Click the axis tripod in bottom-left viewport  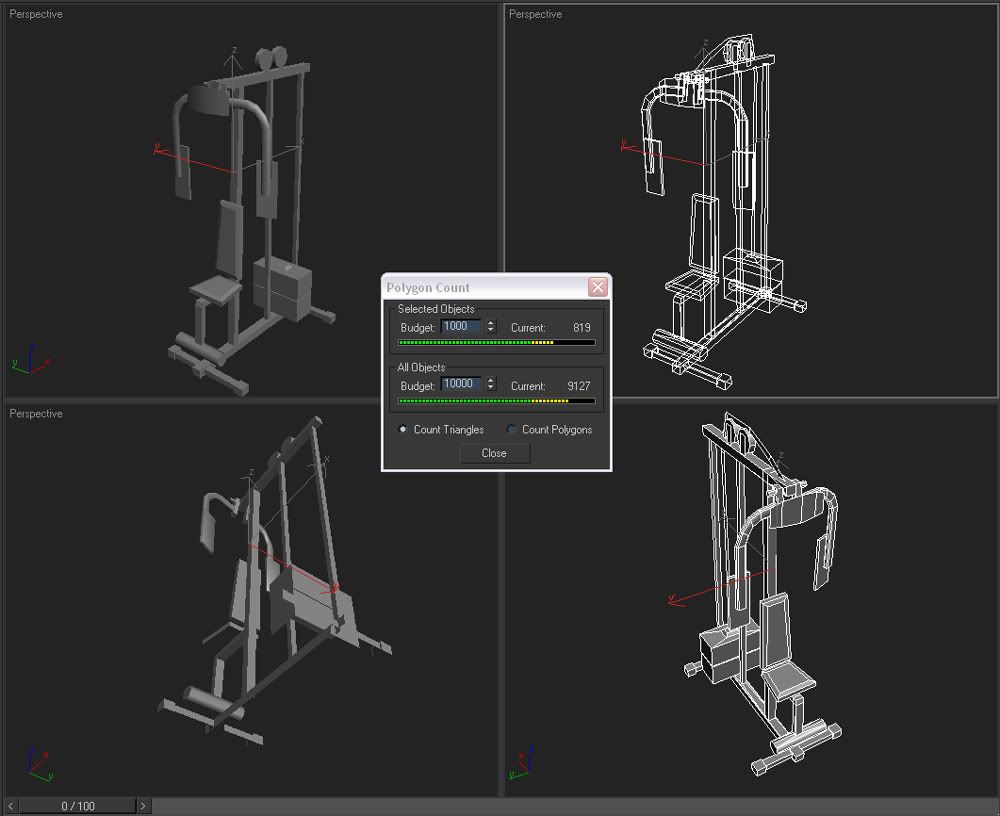[40, 764]
